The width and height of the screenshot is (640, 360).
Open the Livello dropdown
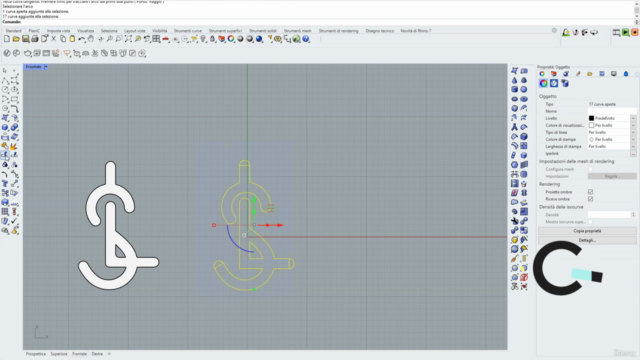point(633,118)
